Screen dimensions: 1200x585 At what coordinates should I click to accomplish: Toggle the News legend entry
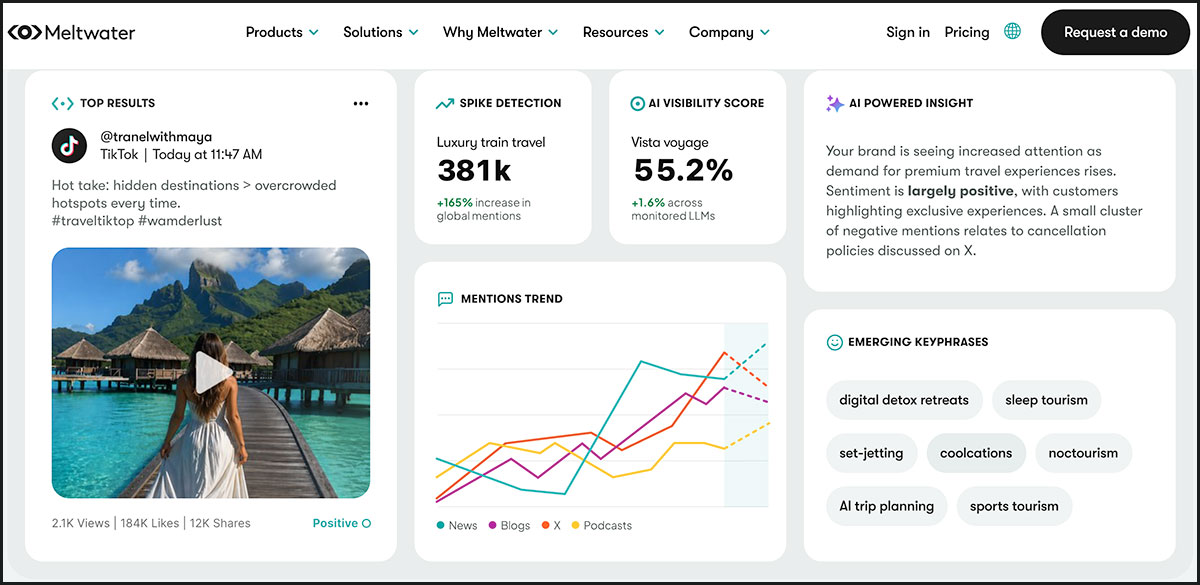click(x=457, y=525)
